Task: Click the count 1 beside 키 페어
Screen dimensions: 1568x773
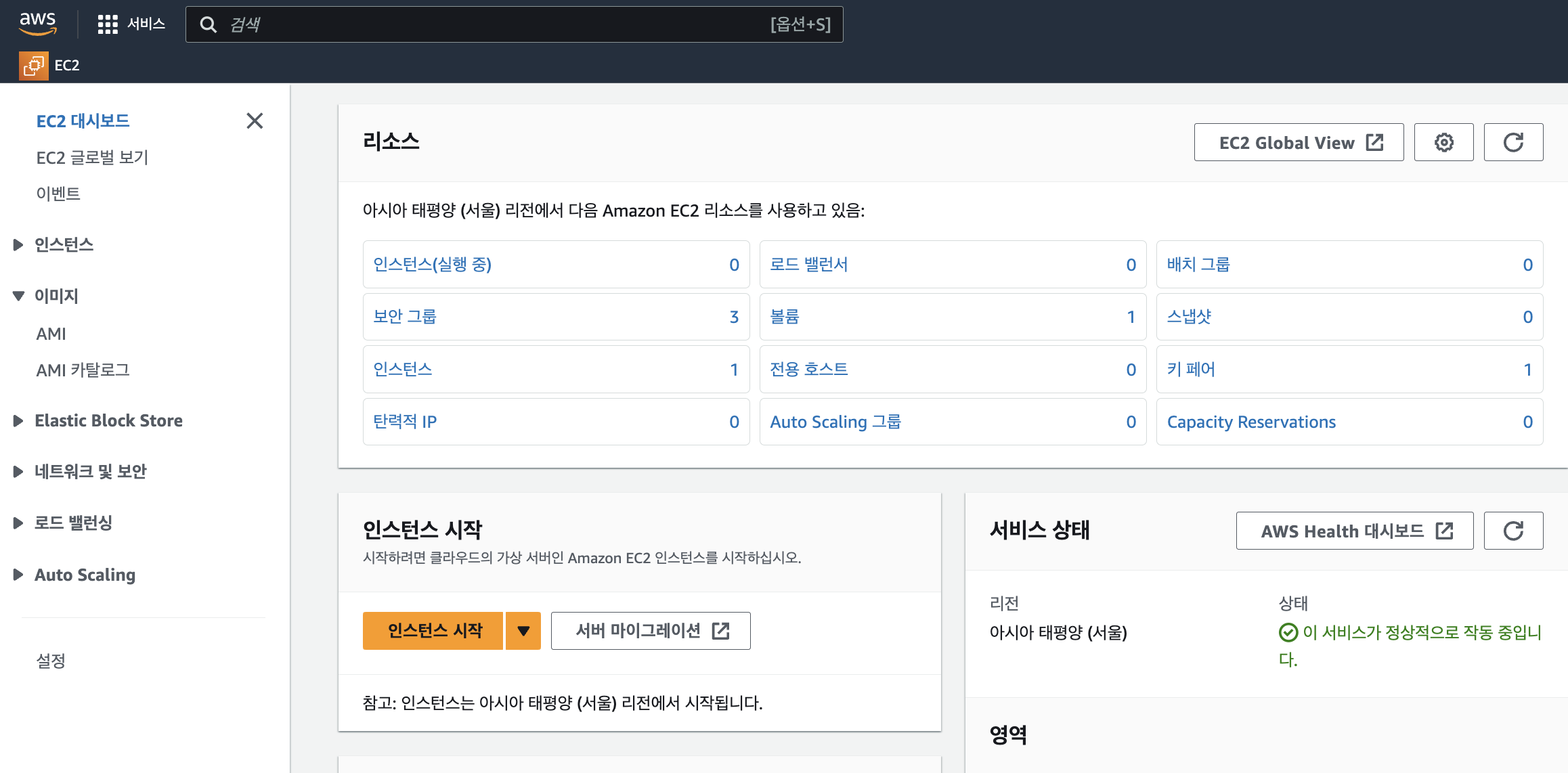Action: click(1527, 370)
